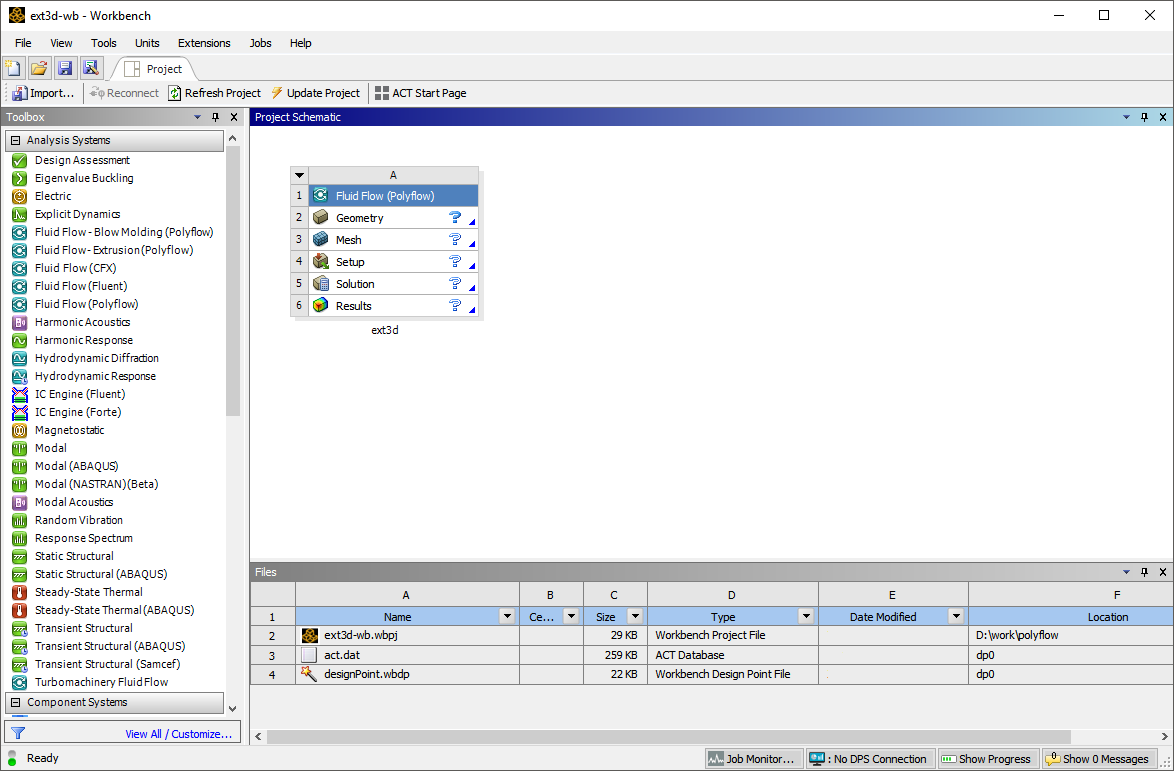The image size is (1174, 771).
Task: Click the New Project toolbar icon
Action: pyautogui.click(x=13, y=69)
